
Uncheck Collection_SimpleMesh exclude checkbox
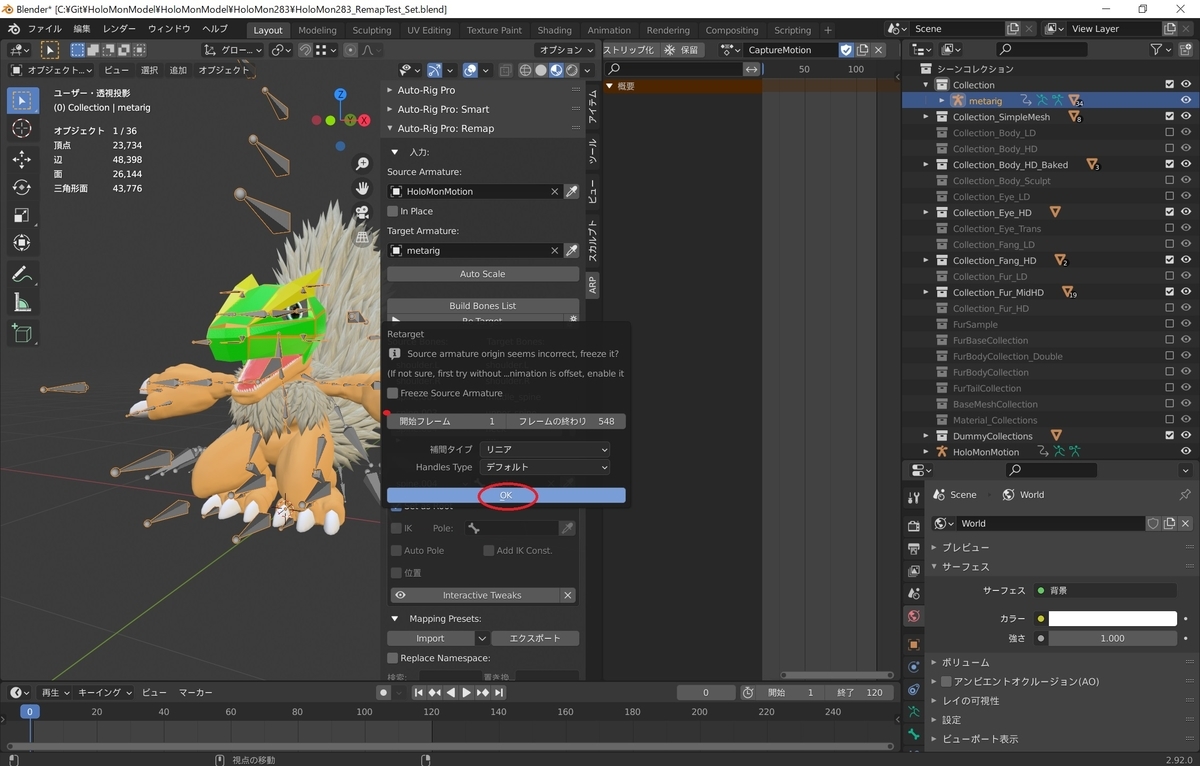pos(1170,117)
